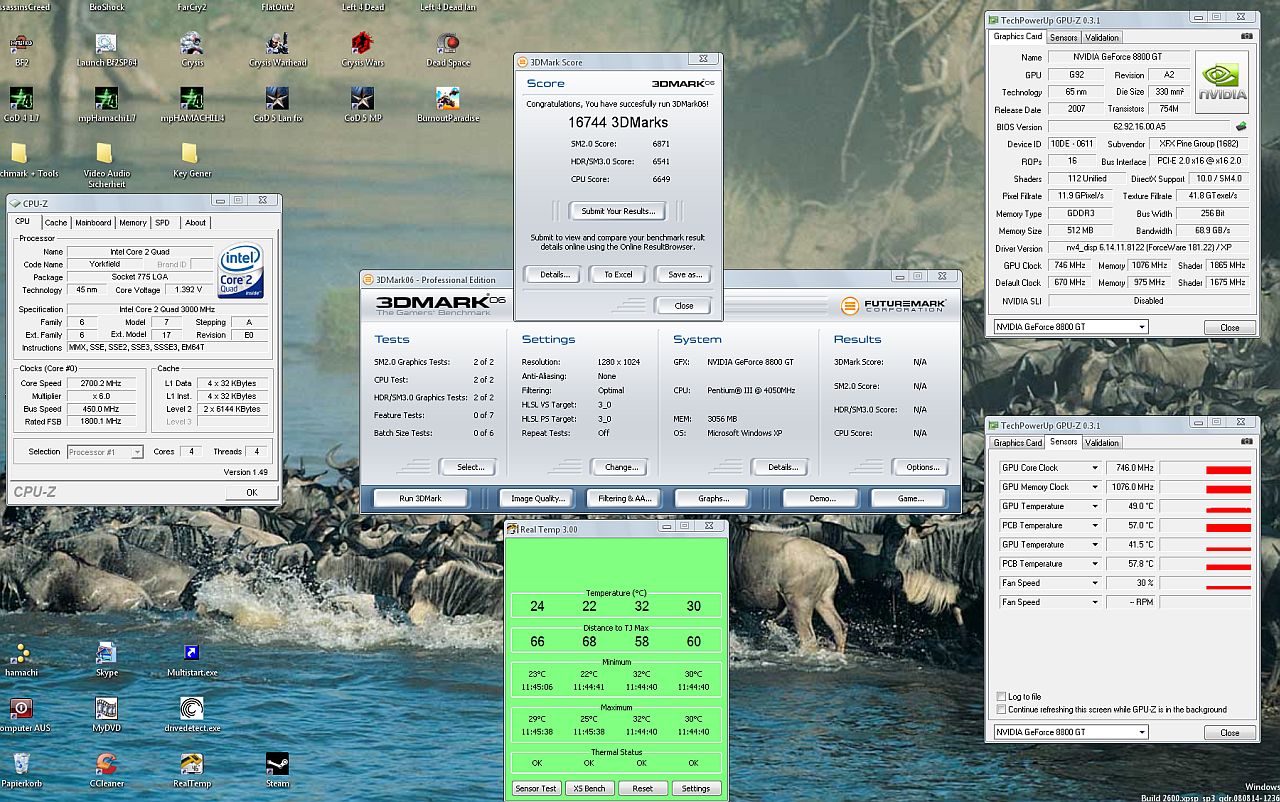Screen dimensions: 1280x802
Task: Open the Steam desktop icon
Action: (277, 771)
